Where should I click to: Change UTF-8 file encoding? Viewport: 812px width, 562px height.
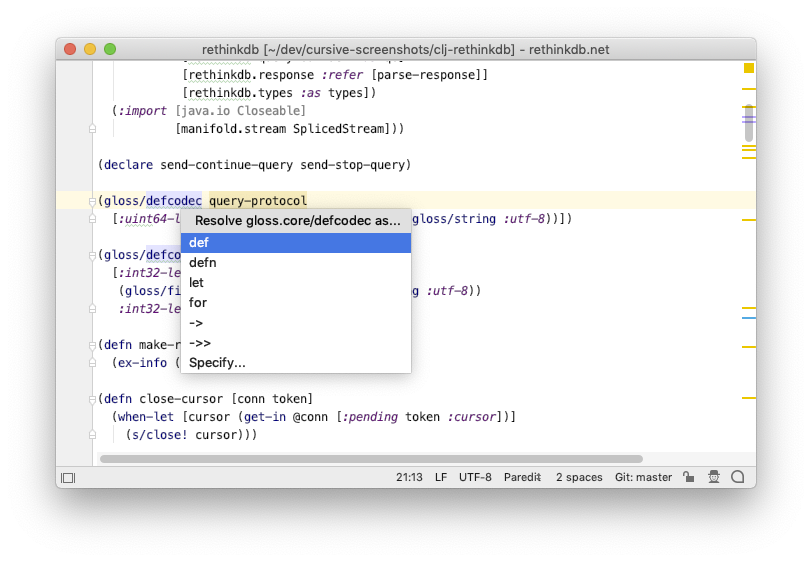[x=475, y=477]
